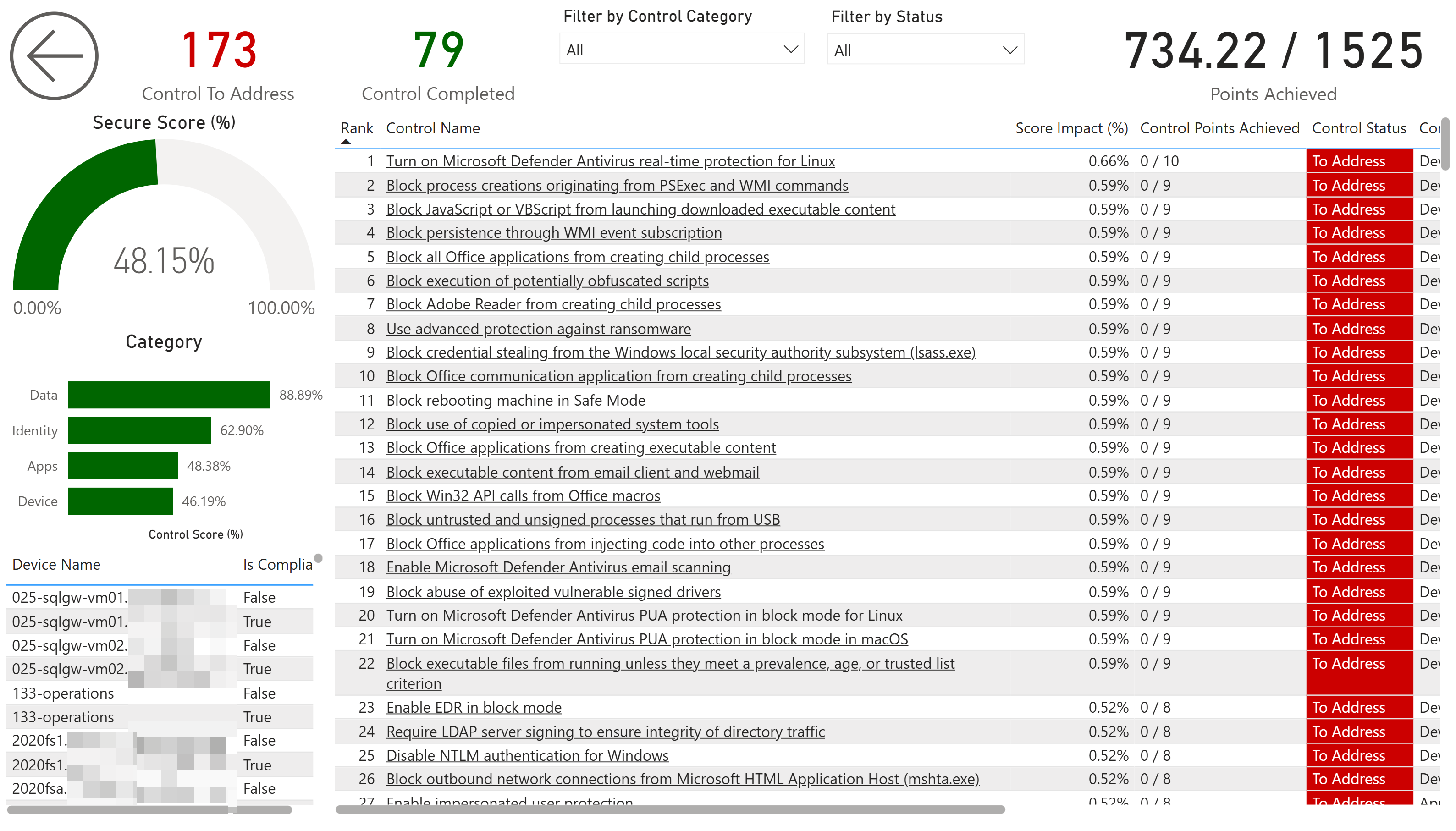Sort table by Rank column header
Viewport: 1456px width, 831px height.
point(357,128)
